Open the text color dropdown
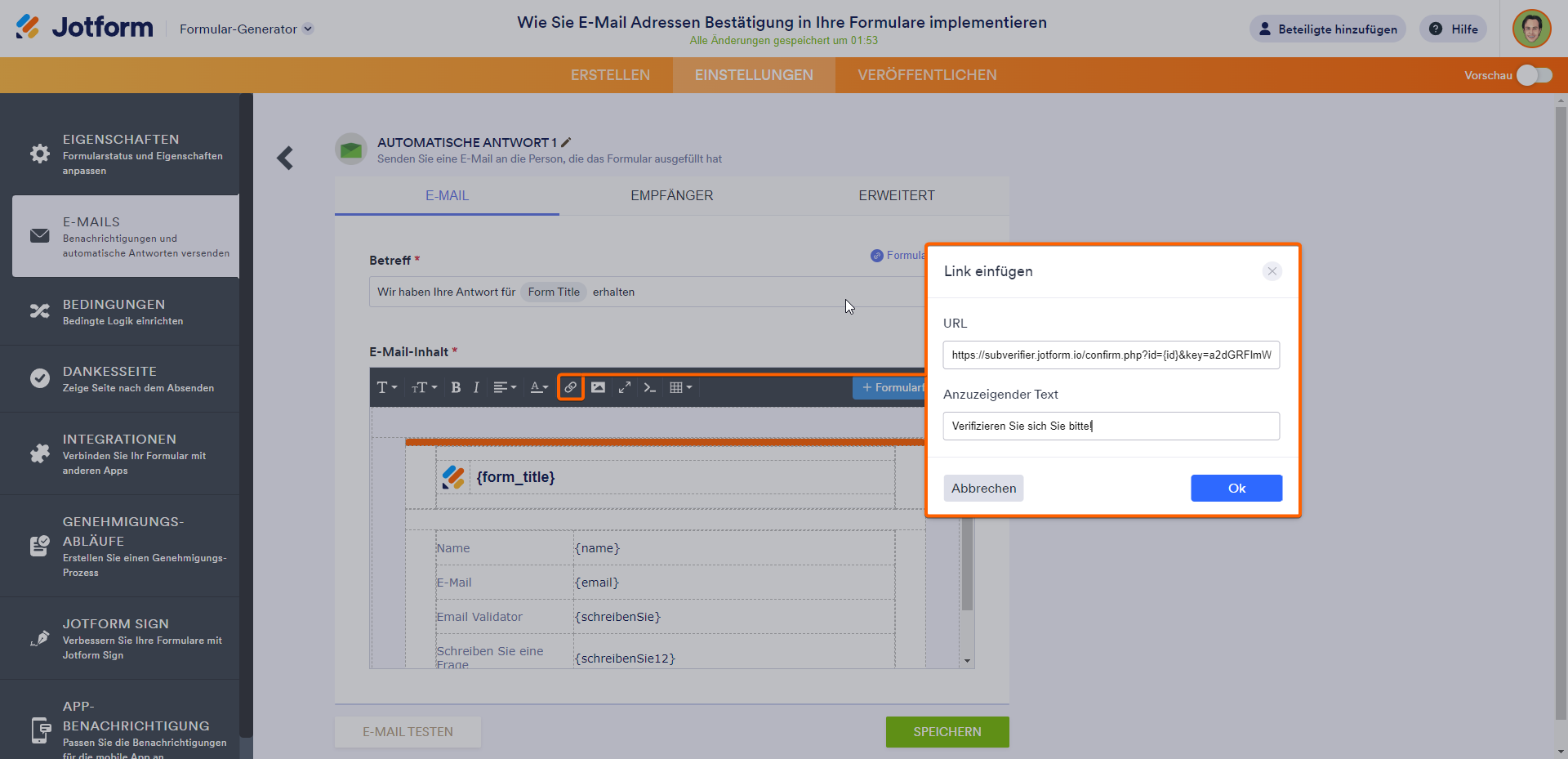 pos(539,387)
